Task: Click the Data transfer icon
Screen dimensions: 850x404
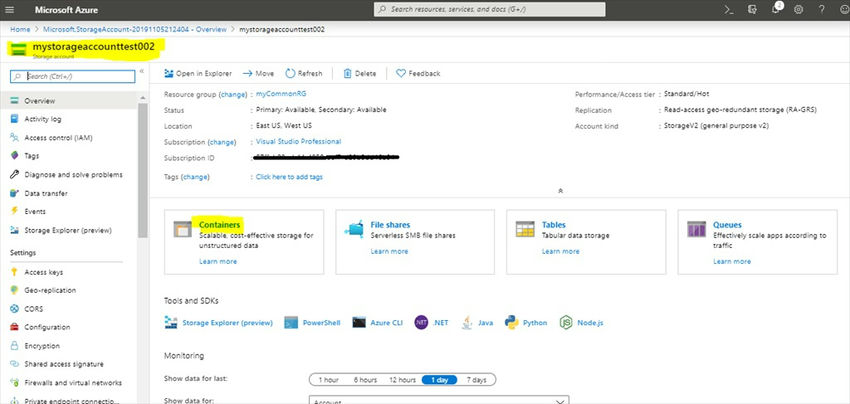Action: [x=15, y=193]
